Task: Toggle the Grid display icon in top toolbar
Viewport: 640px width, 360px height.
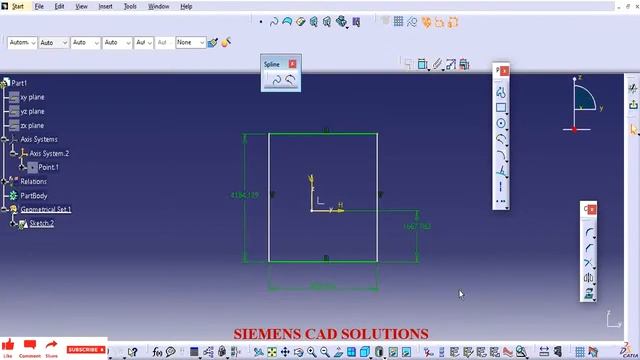Action: tap(398, 22)
